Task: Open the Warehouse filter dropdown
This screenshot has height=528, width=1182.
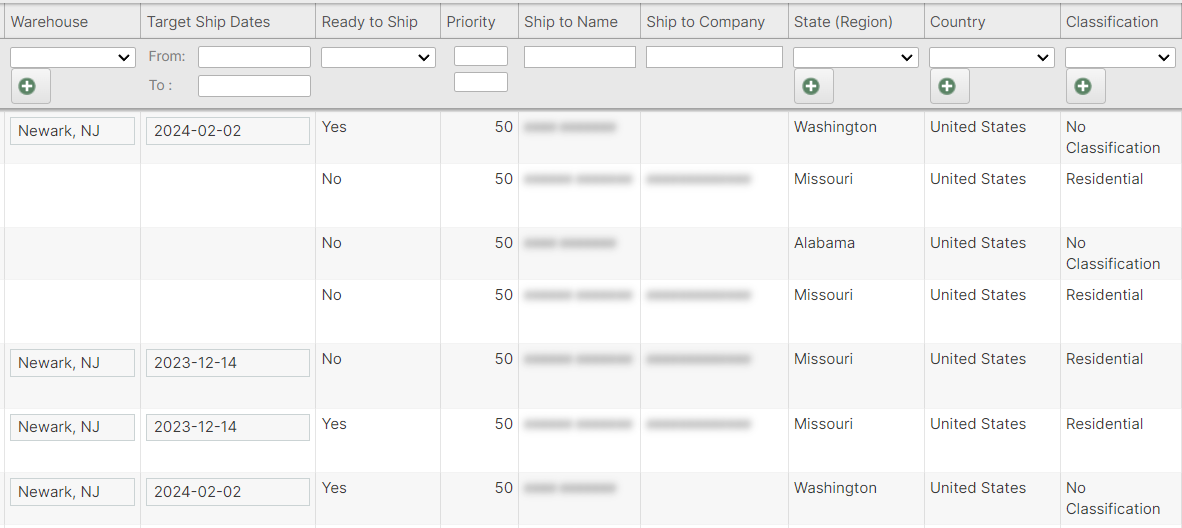Action: [x=73, y=58]
